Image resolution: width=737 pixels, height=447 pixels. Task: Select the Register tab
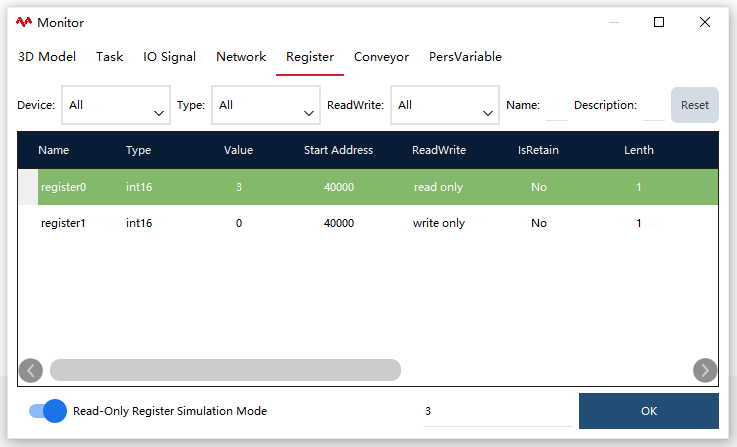tap(310, 57)
